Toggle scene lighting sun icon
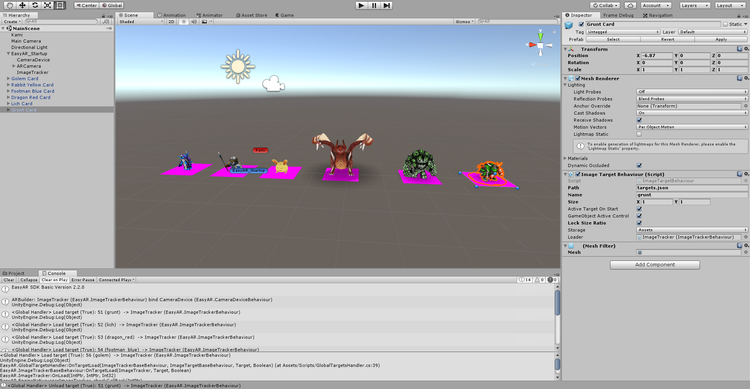Screen dimensions: 750x389 coord(184,22)
